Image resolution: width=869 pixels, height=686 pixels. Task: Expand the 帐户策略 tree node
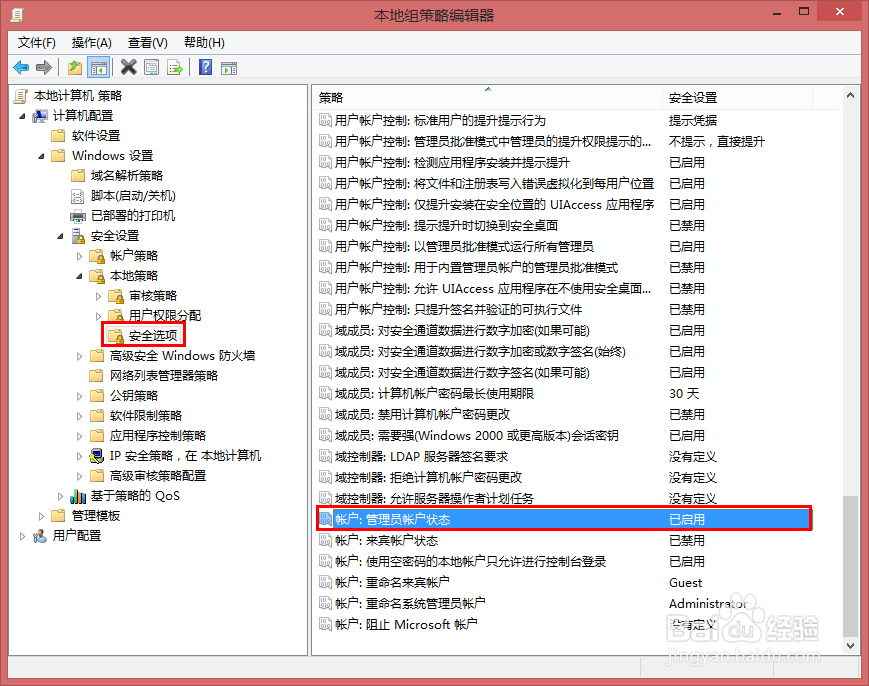(x=81, y=255)
